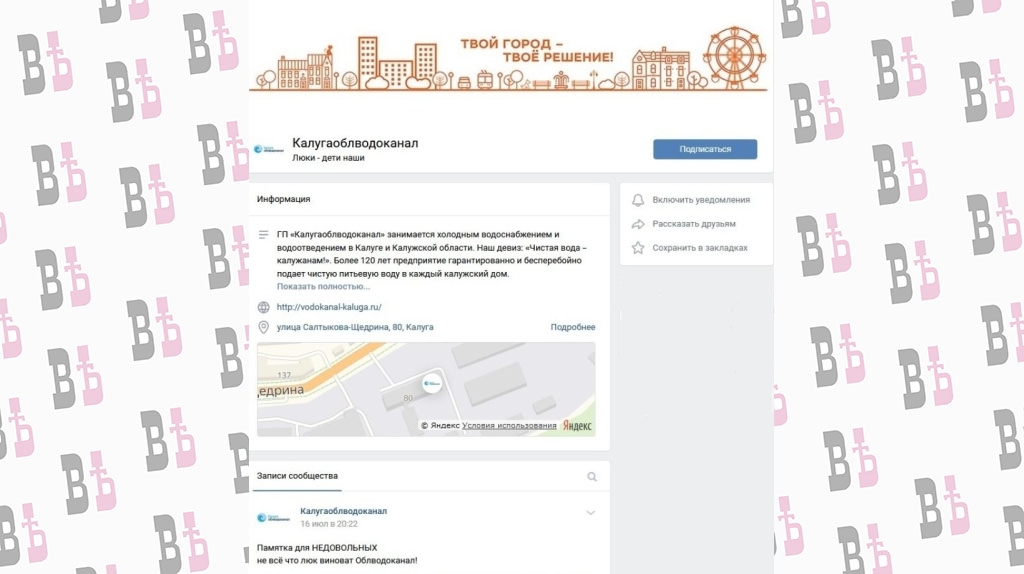1024x574 pixels.
Task: Click the search icon in community posts
Action: 592,477
